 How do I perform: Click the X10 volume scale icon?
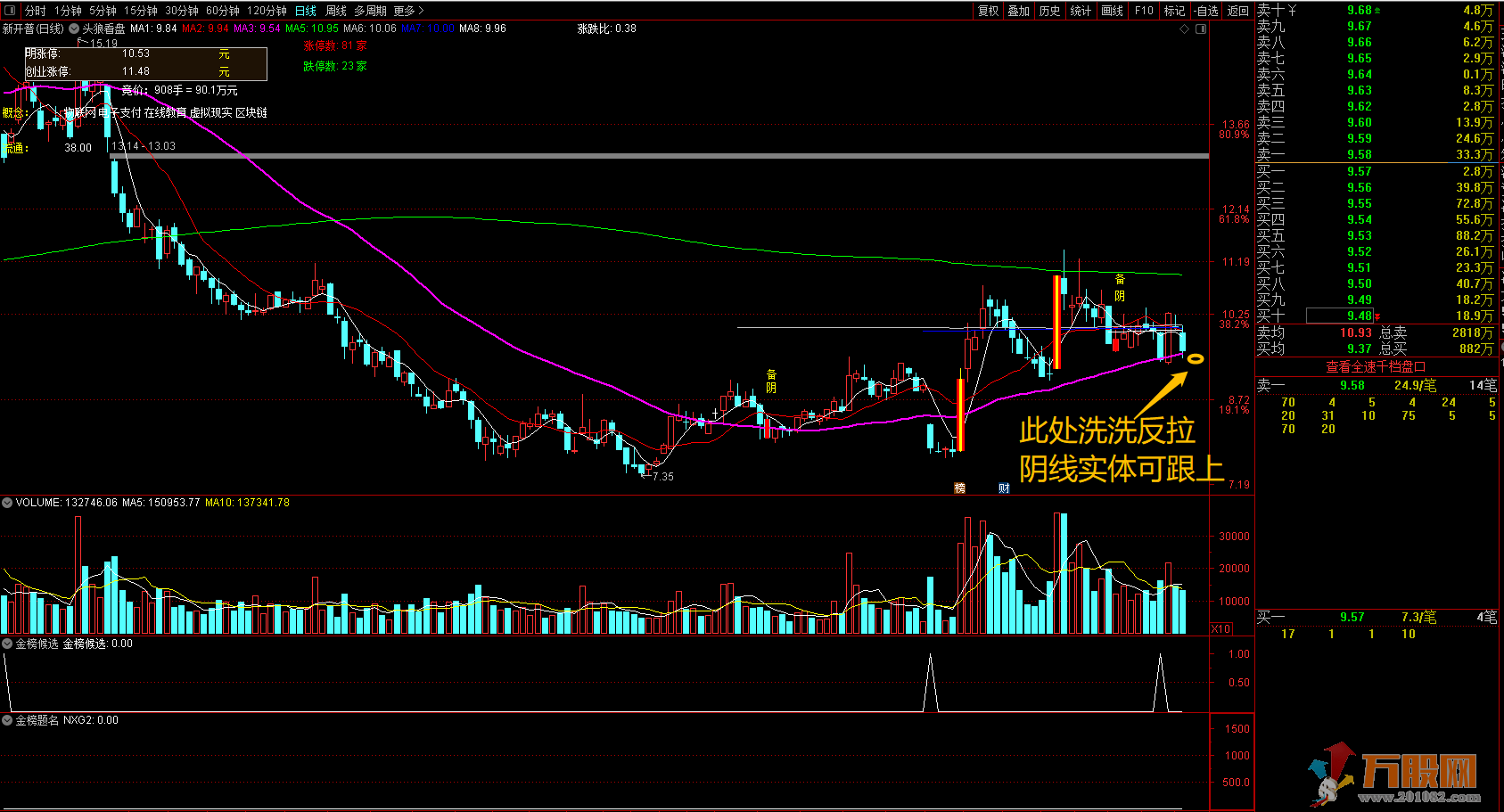[1220, 629]
